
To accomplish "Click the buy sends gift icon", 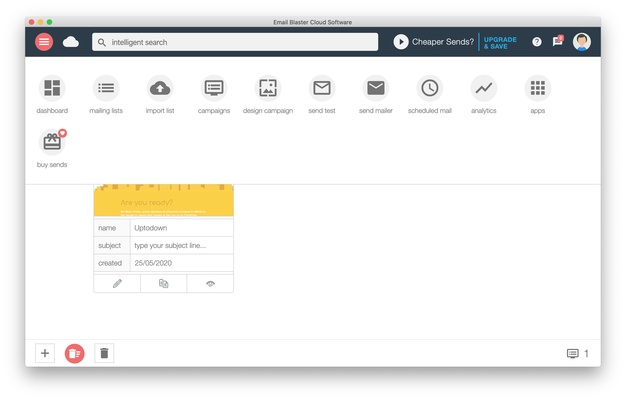I will 52,142.
